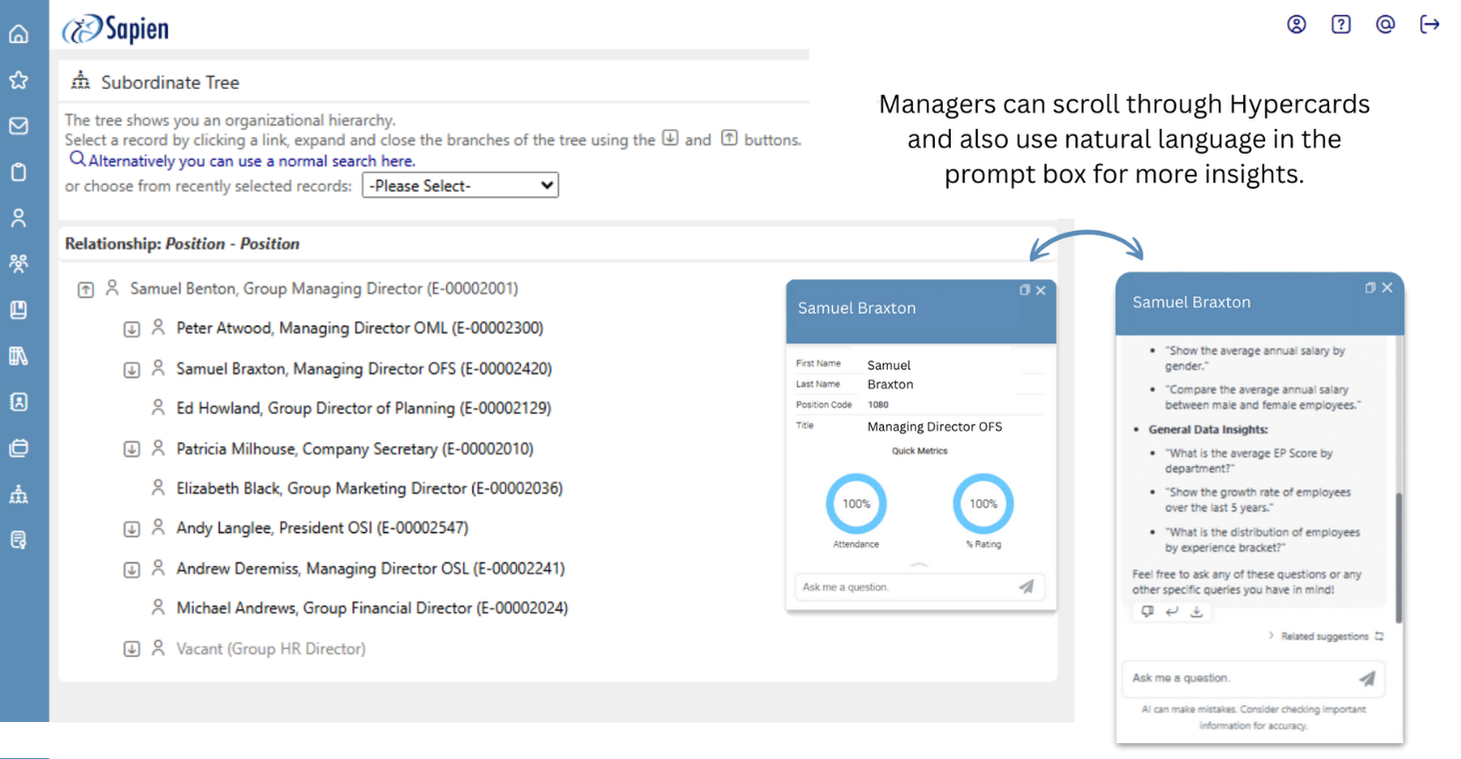Expand the Vacant Group HR Director branch
Viewport: 1461px width, 759px height.
click(x=131, y=649)
